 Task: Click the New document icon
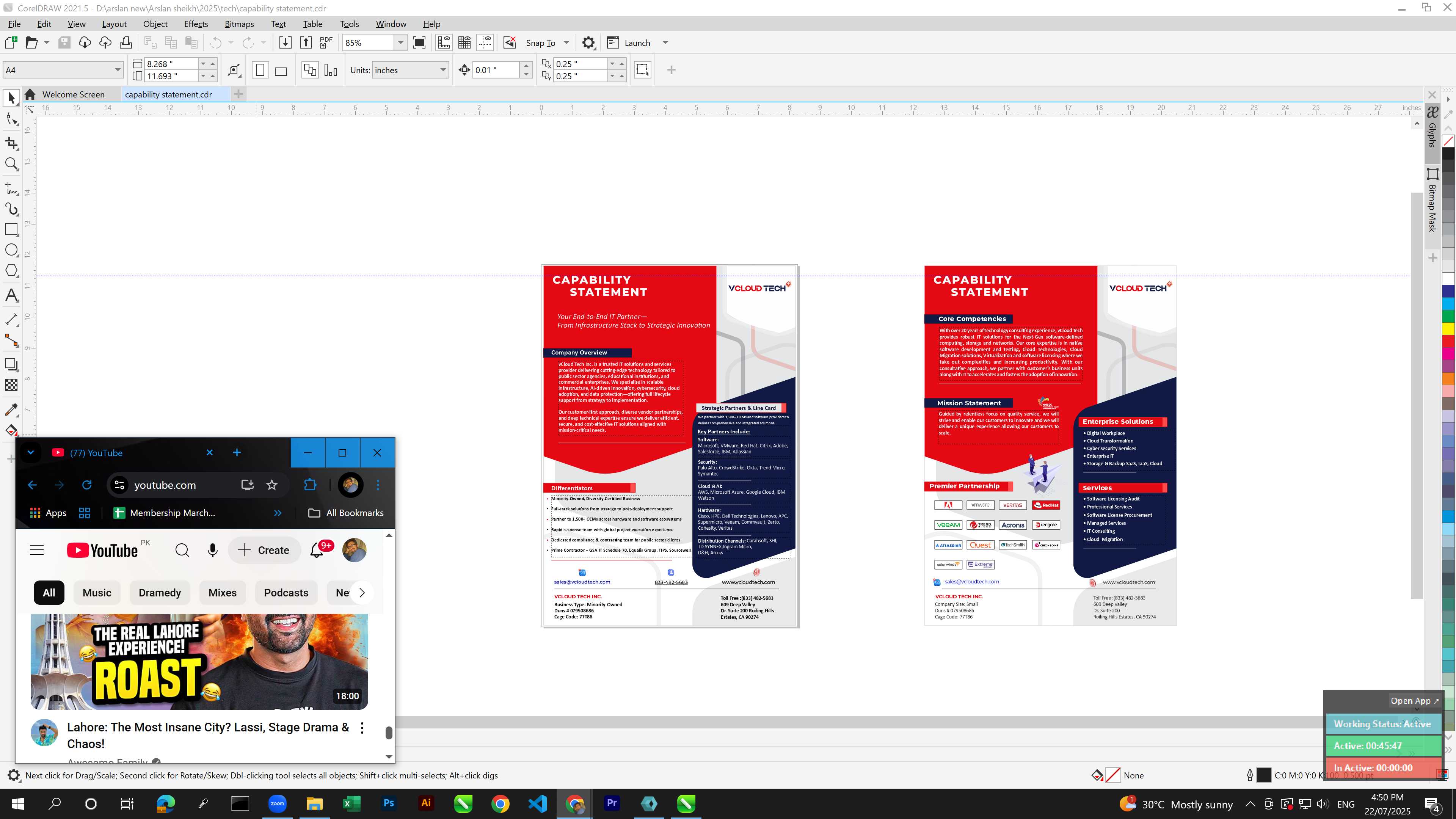(11, 42)
